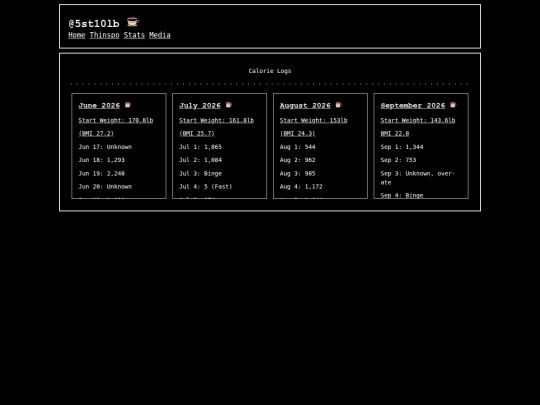Select the Jul 3: Binge entry

[200, 173]
